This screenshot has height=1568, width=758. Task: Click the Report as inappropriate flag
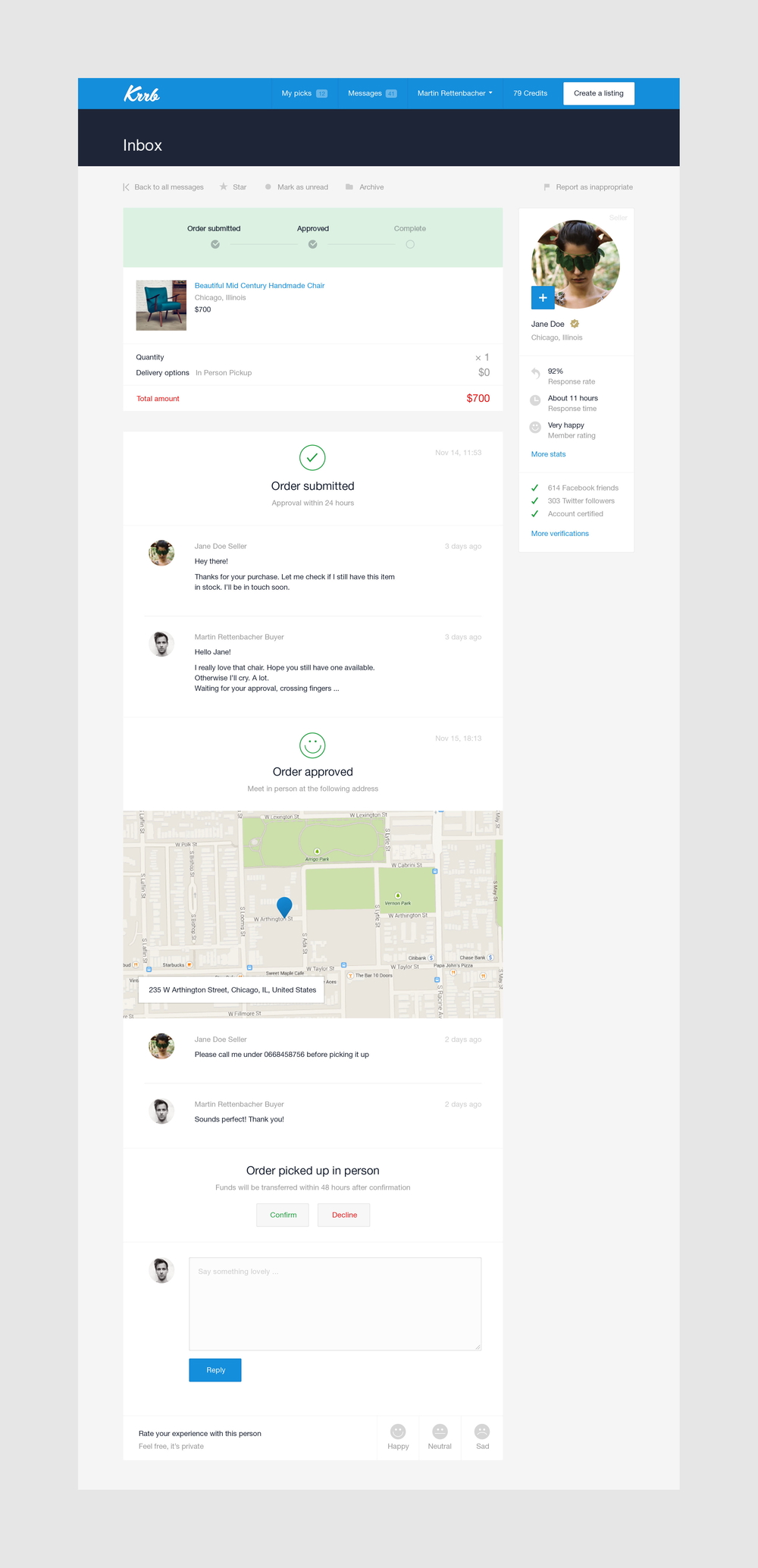[588, 187]
